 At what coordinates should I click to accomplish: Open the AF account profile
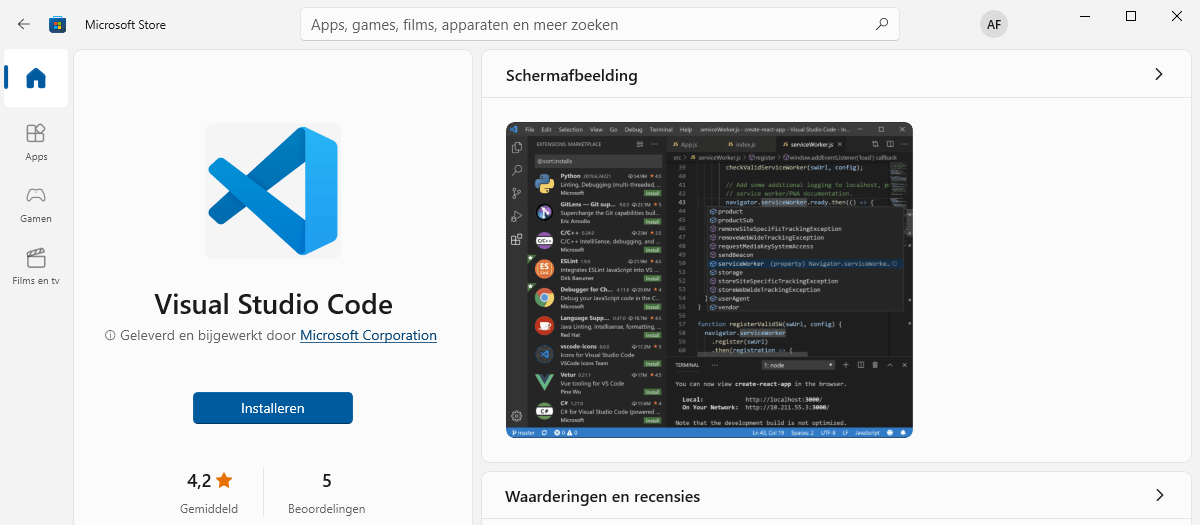(x=993, y=24)
